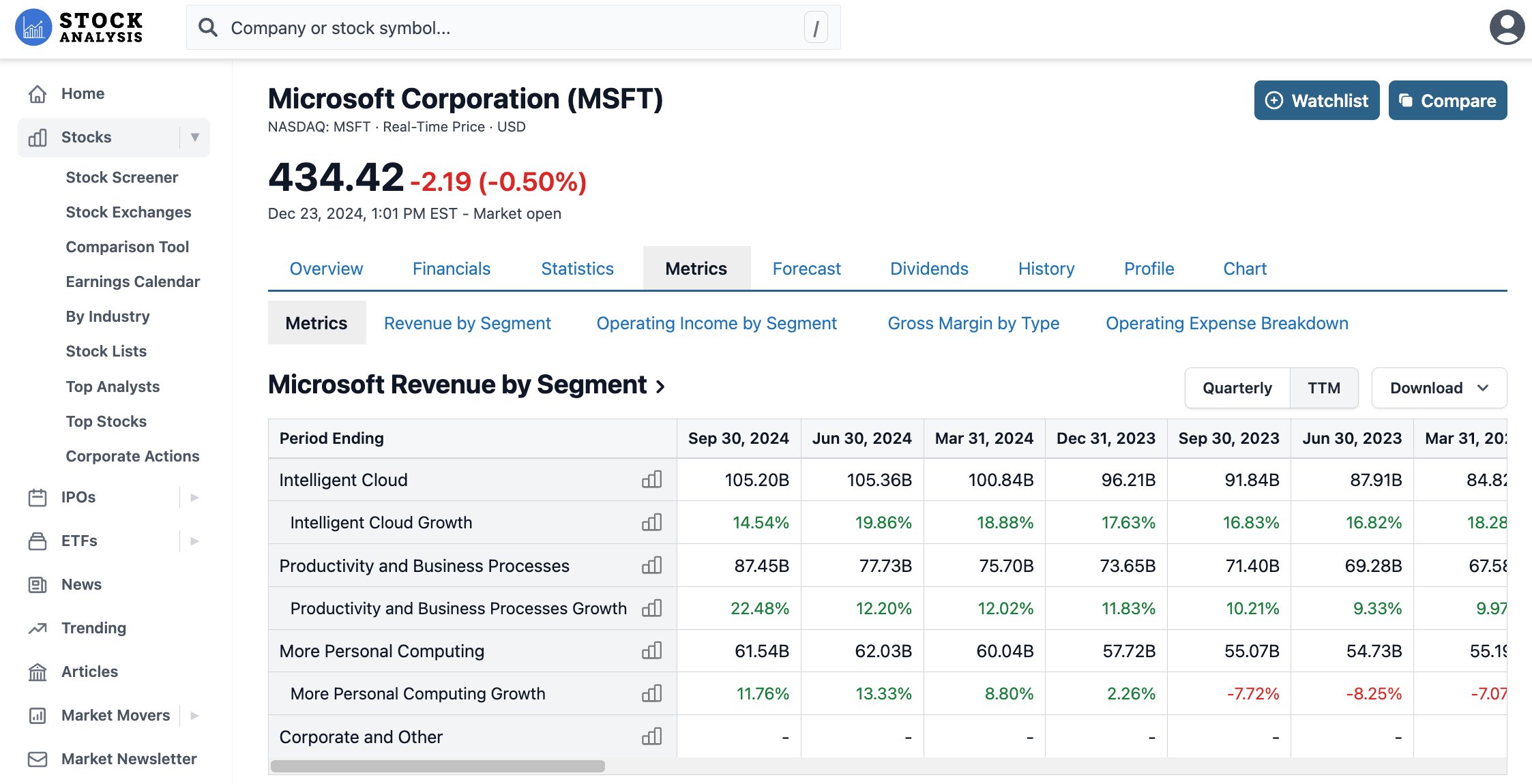Open Gross Margin by Type sub-tab
Image resolution: width=1532 pixels, height=784 pixels.
pyautogui.click(x=973, y=323)
